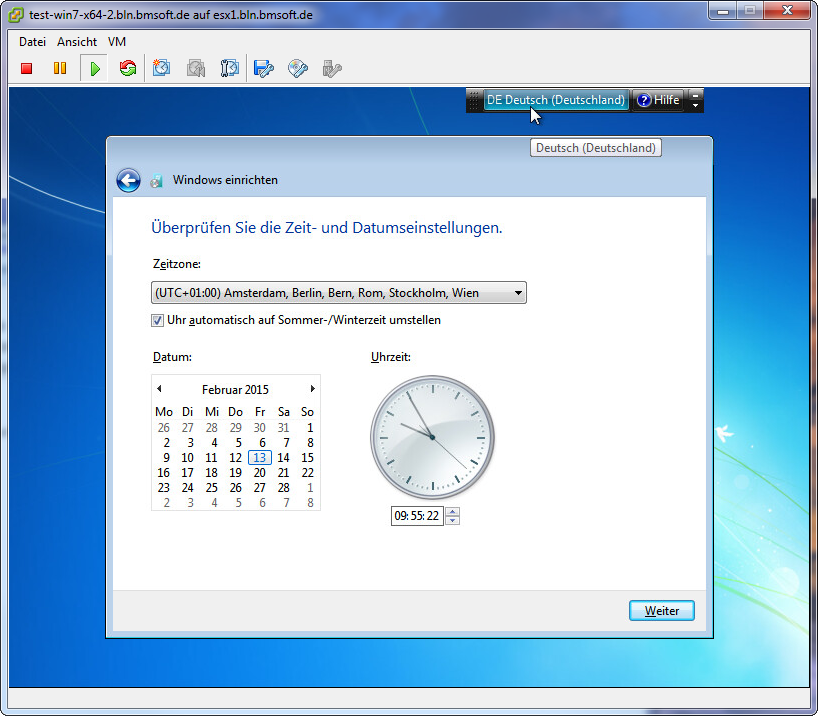Select February 16 in the calendar
The height and width of the screenshot is (716, 818).
163,473
